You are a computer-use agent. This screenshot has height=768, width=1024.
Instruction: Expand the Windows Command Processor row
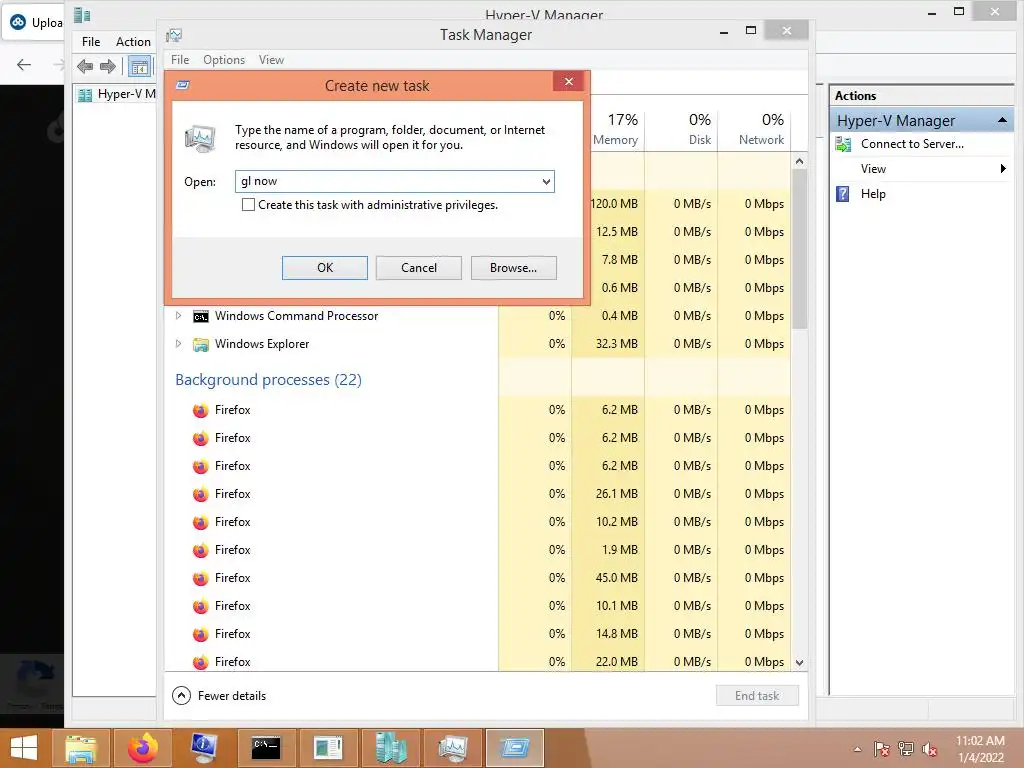pyautogui.click(x=178, y=316)
